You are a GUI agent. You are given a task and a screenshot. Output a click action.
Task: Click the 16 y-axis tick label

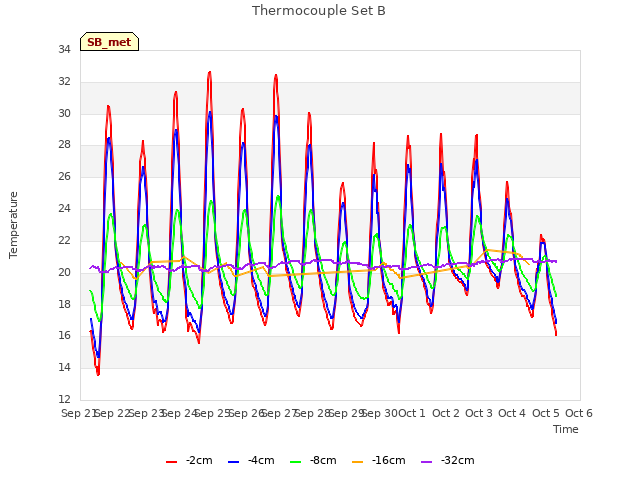click(64, 336)
